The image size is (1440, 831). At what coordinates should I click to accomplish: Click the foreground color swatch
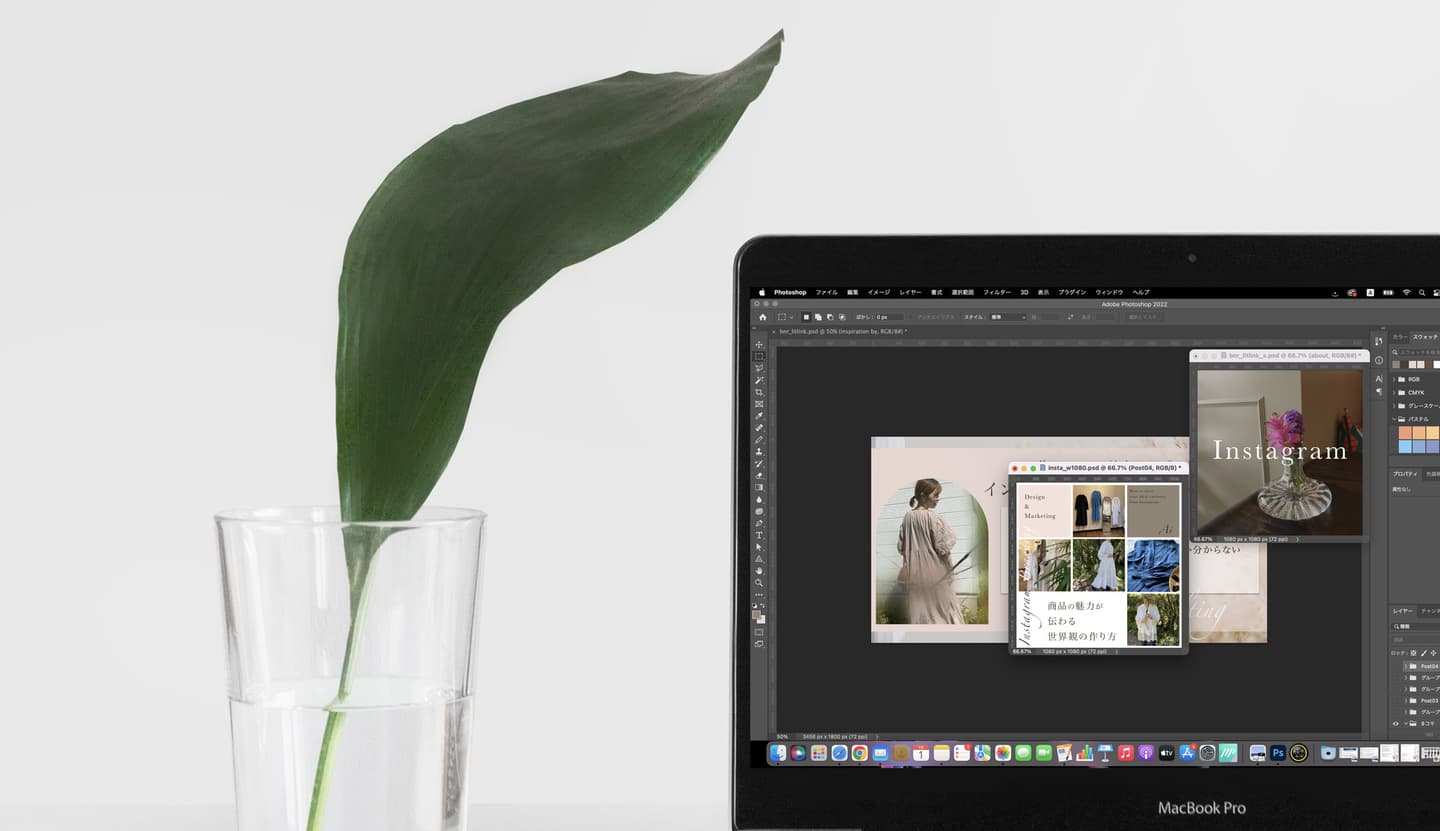pyautogui.click(x=757, y=615)
